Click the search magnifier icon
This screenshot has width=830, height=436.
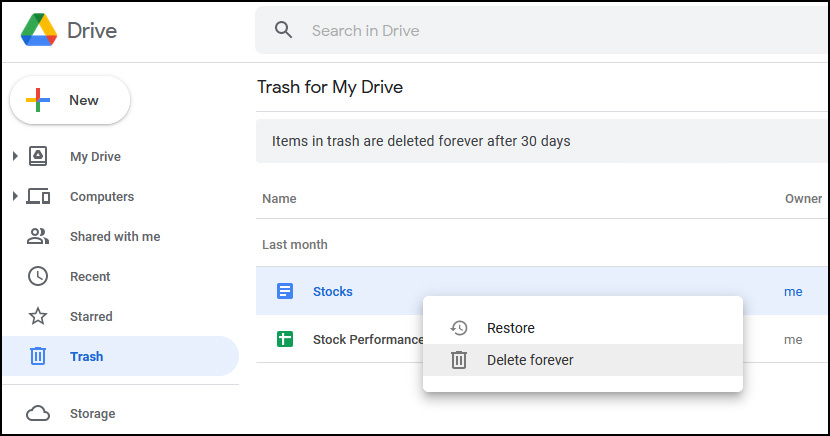(x=283, y=30)
